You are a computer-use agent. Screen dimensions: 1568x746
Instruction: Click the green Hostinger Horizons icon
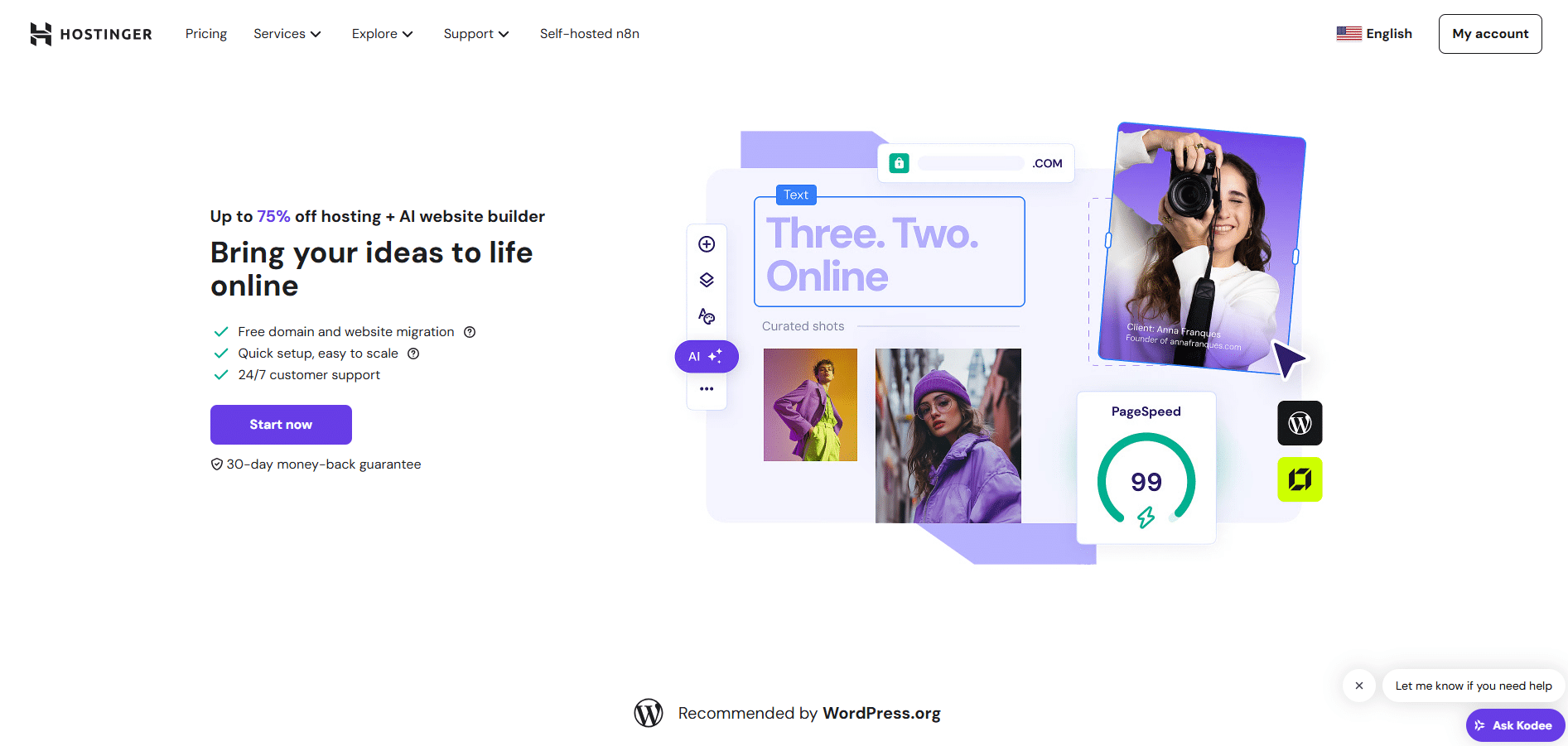[1299, 479]
